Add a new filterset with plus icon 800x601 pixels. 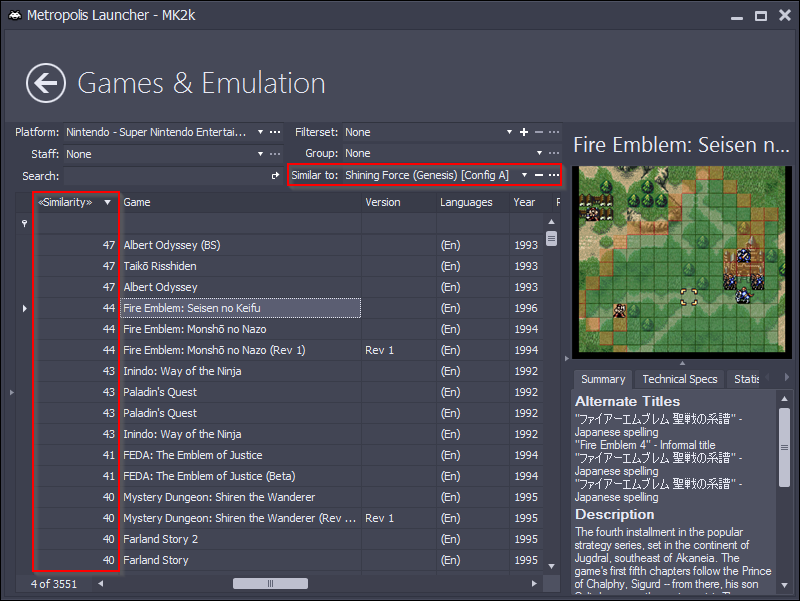click(x=524, y=132)
